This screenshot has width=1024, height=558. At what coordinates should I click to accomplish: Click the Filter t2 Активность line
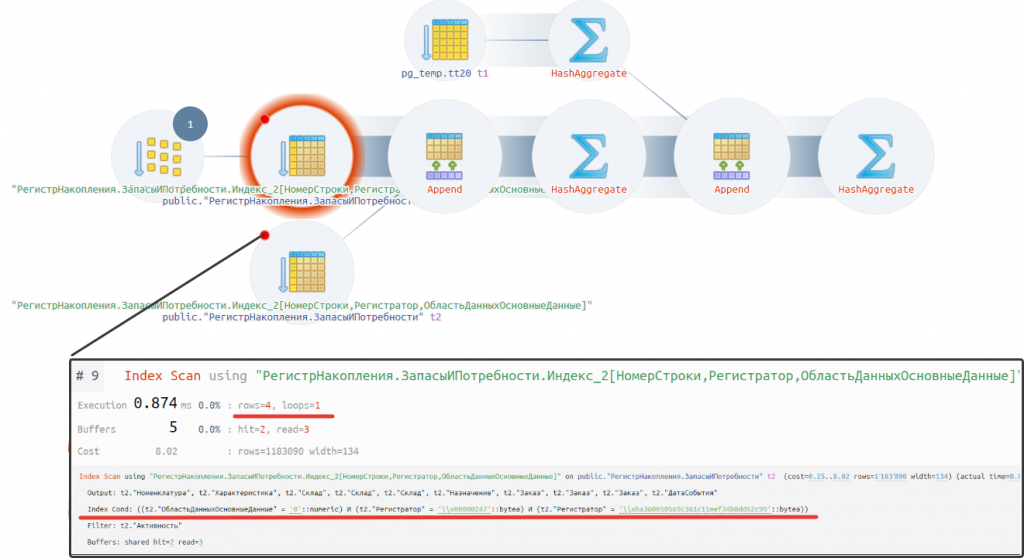(135, 525)
